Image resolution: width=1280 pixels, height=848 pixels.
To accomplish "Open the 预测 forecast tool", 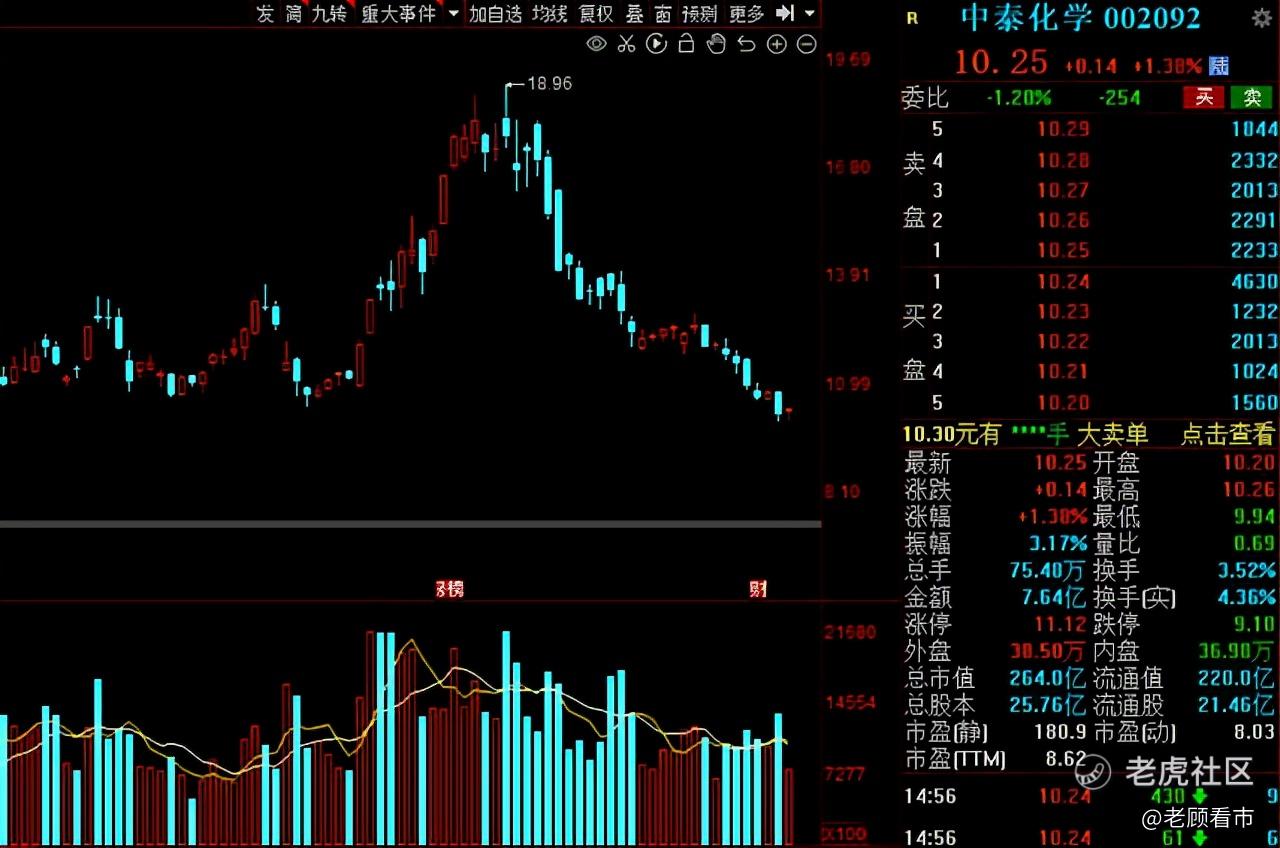I will click(699, 13).
